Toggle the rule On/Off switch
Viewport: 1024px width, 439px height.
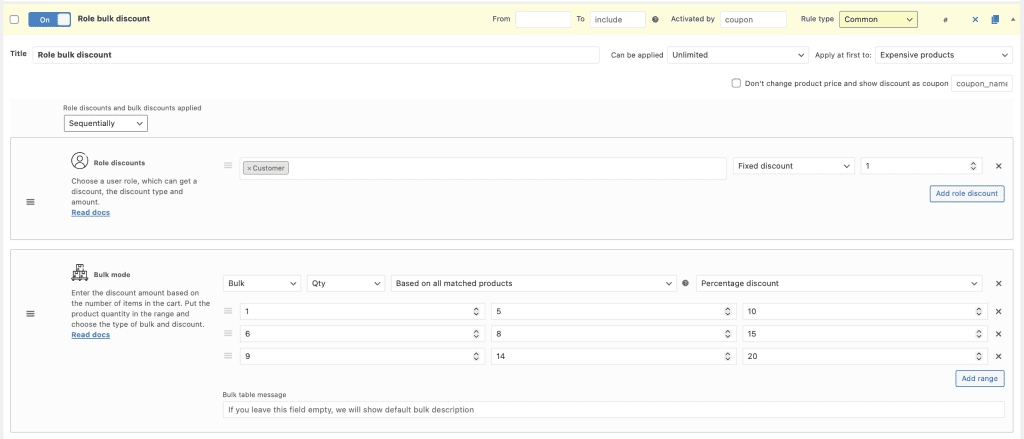pyautogui.click(x=49, y=19)
